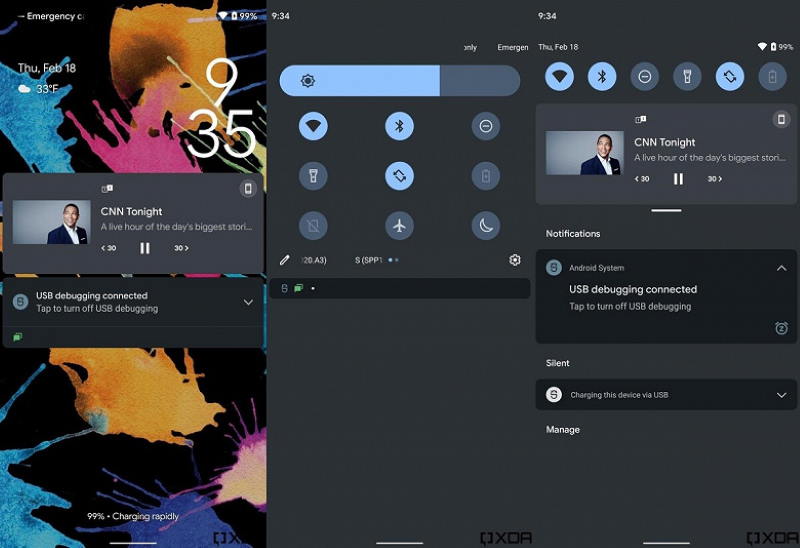Collapse the Android System notification chevron
This screenshot has height=548, width=800.
(781, 268)
